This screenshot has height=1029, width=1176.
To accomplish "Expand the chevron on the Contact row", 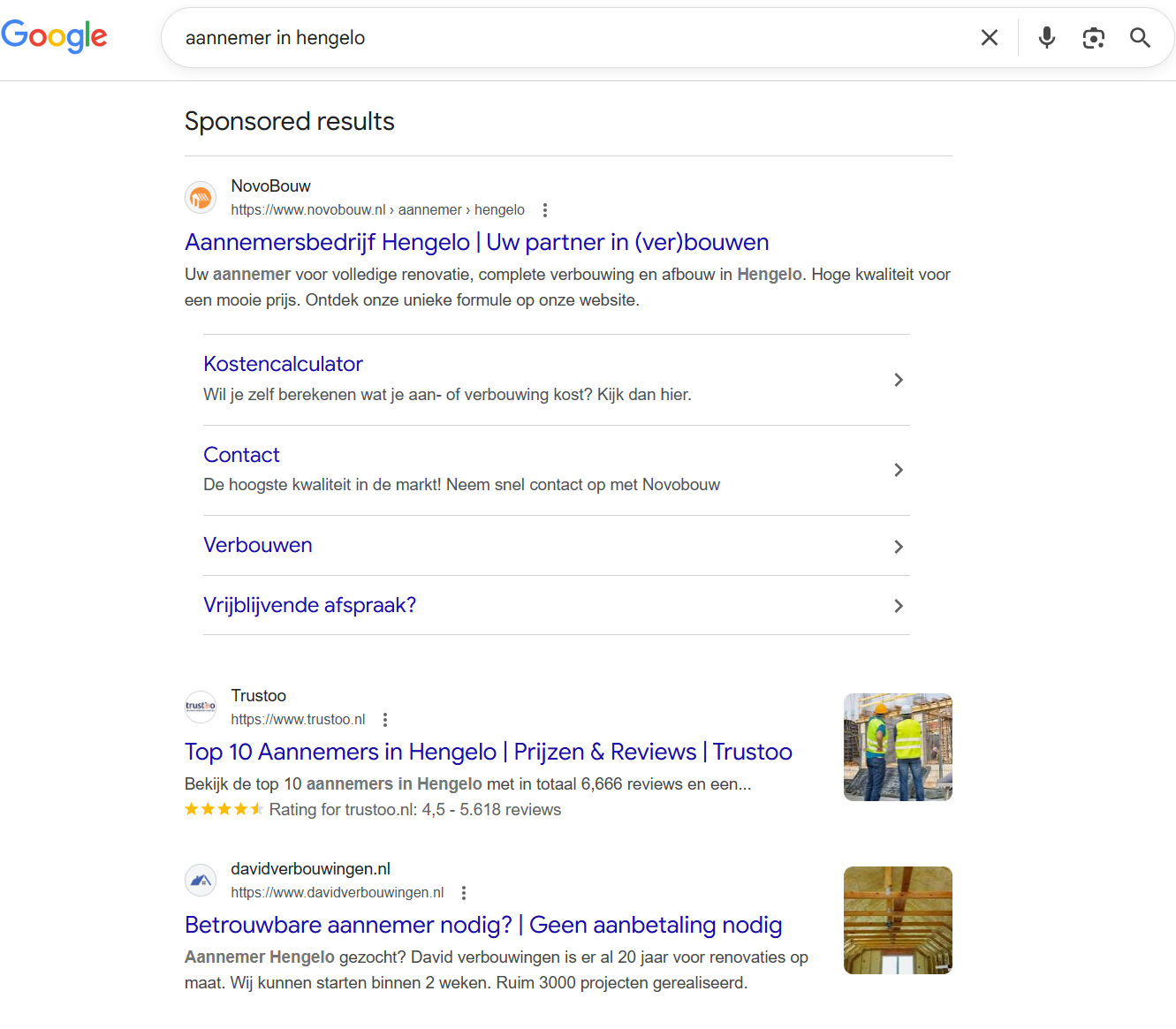I will click(x=899, y=470).
